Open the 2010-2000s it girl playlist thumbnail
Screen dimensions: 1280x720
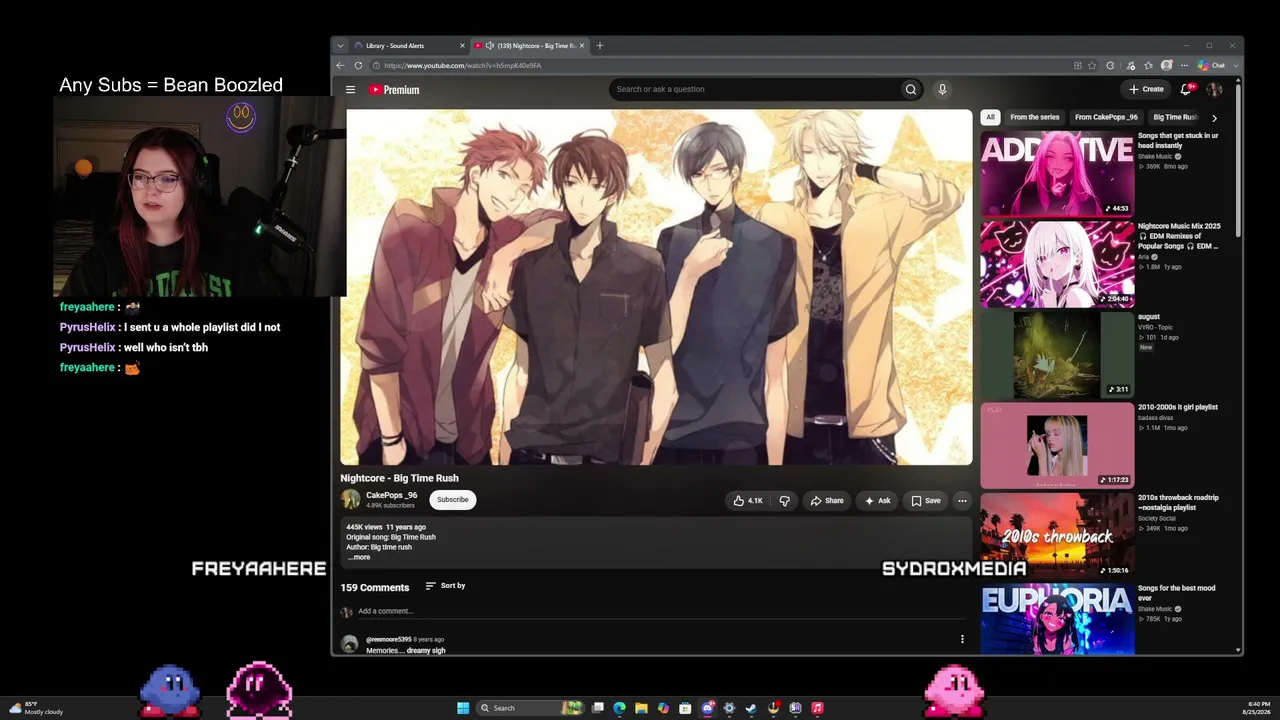click(1057, 446)
